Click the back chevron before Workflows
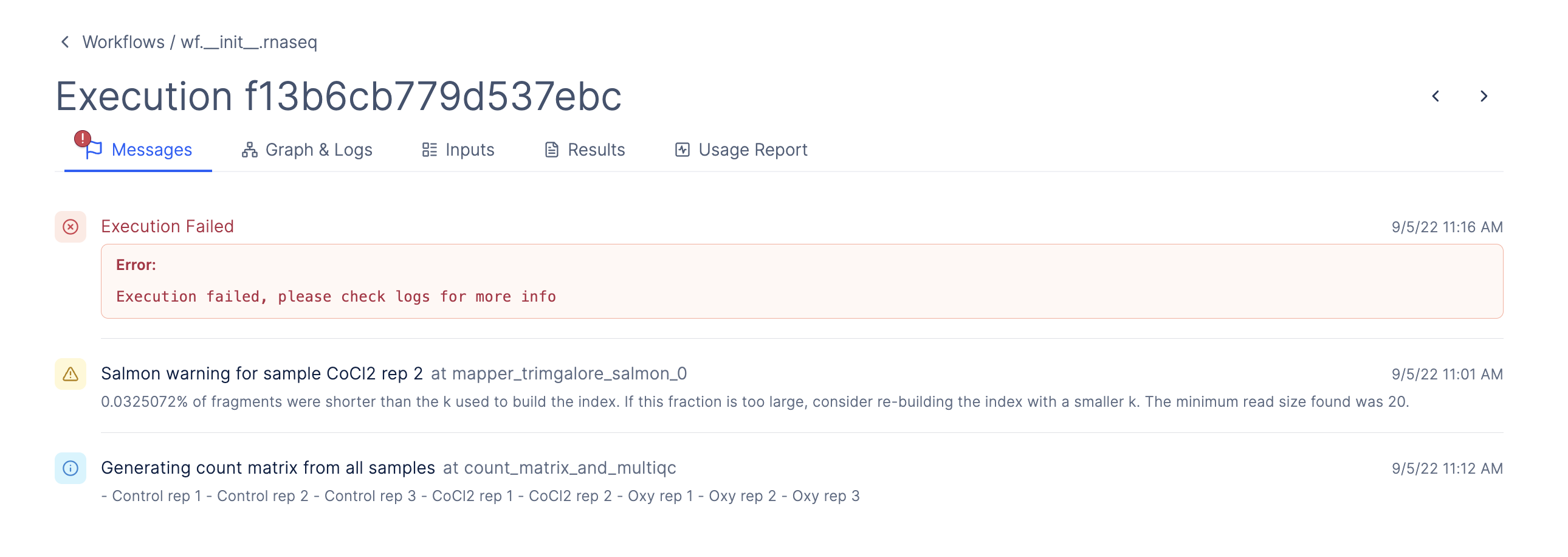Viewport: 1568px width, 557px height. coord(65,42)
